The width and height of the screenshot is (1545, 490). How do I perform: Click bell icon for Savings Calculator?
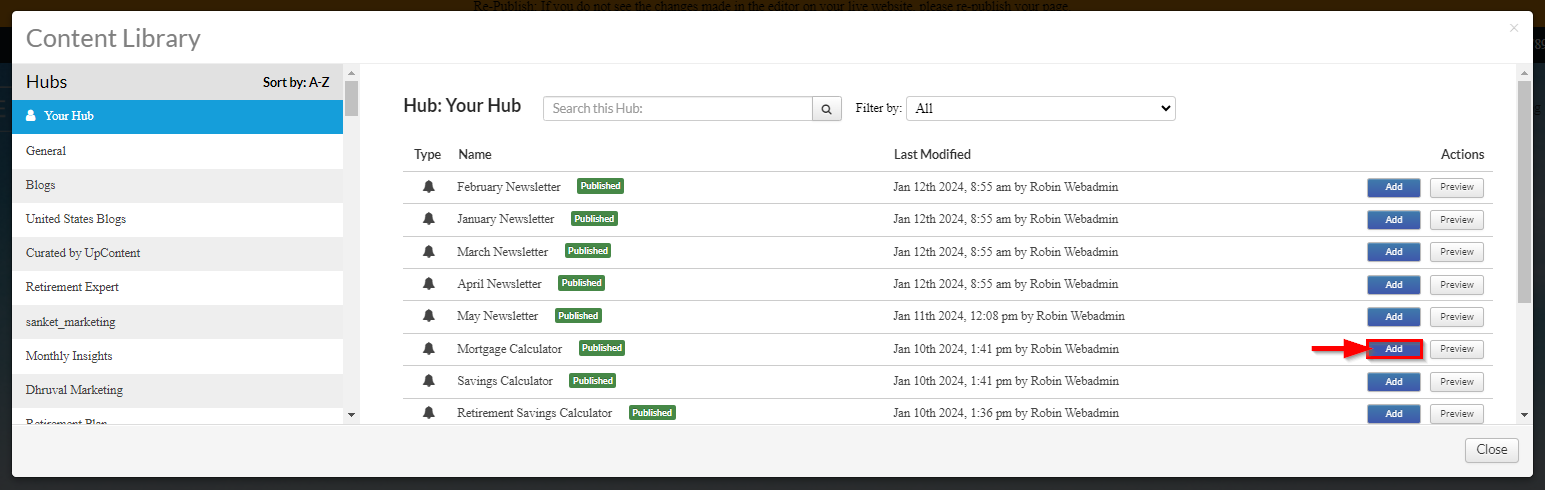coord(429,381)
